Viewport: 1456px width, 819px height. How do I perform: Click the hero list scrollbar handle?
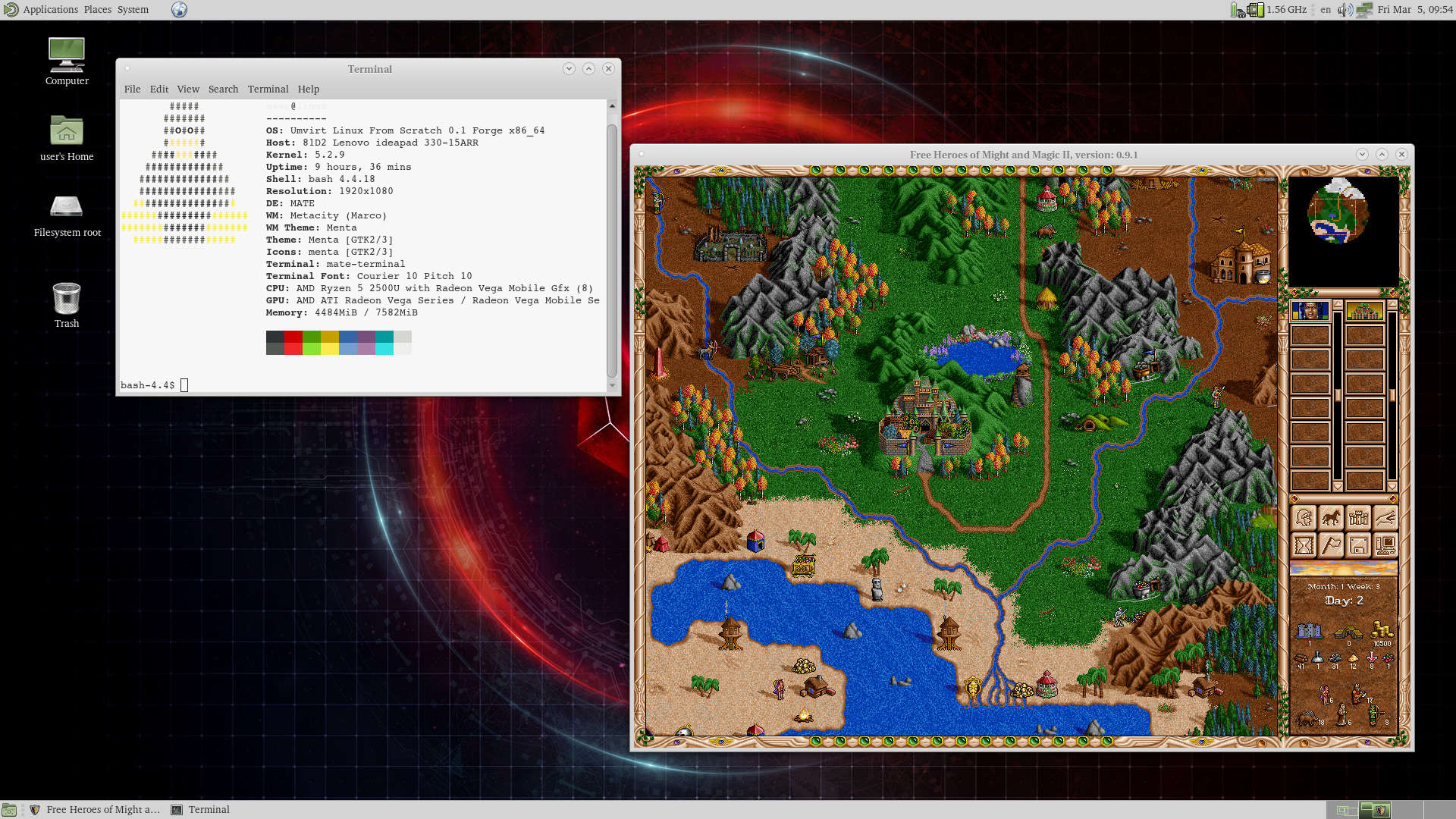point(1338,395)
